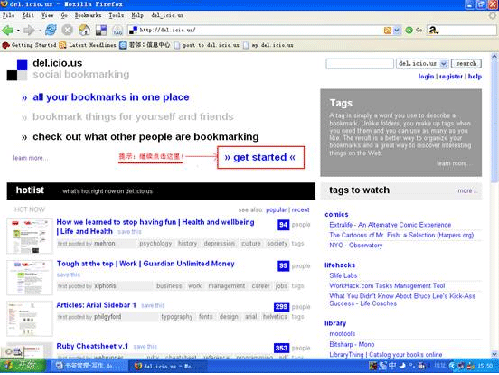499x375 pixels.
Task: Click the RSS feed icon in address bar
Action: tap(387, 30)
